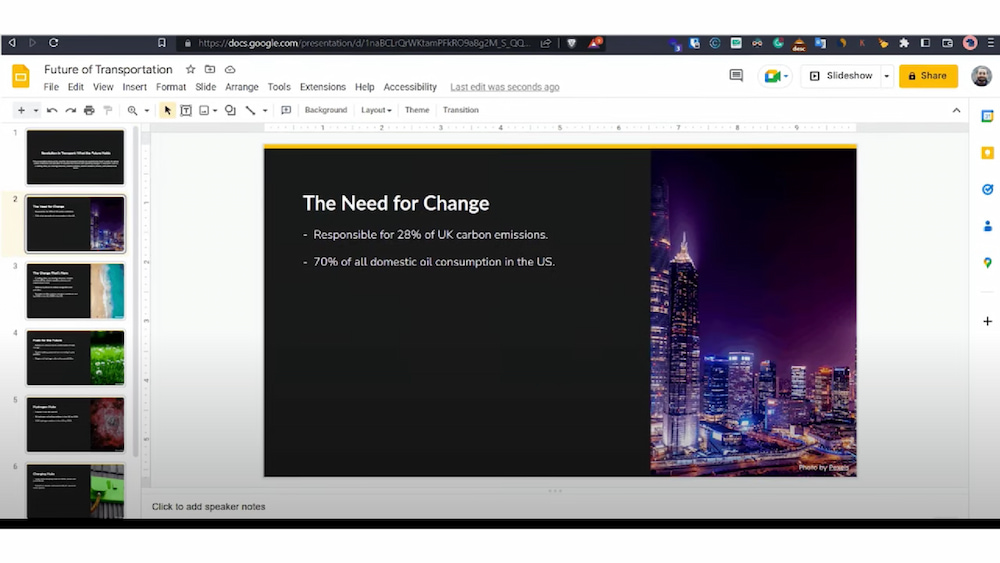Redo the last action

71,110
